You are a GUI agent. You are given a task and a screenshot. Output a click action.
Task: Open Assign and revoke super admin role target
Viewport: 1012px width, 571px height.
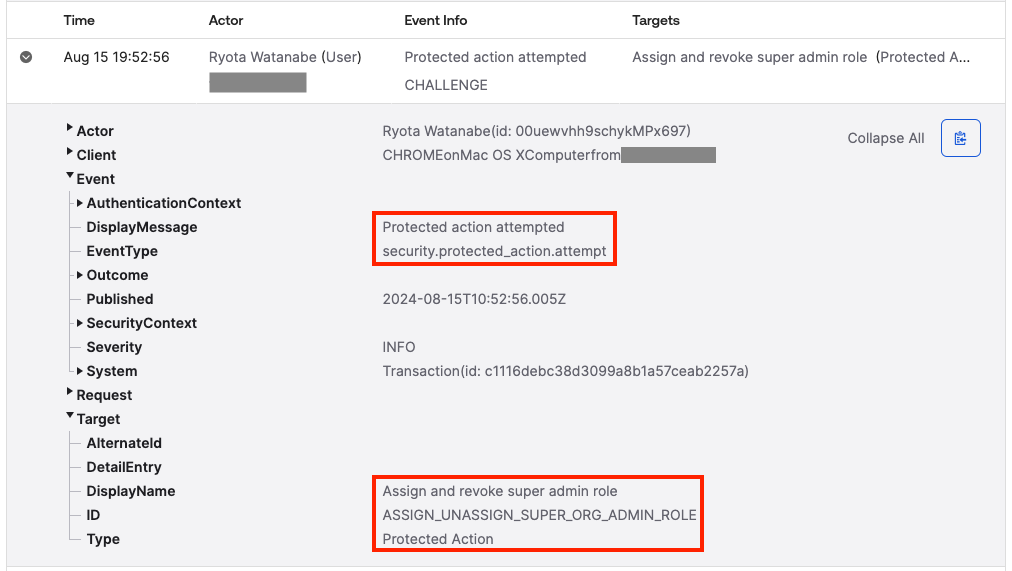click(x=749, y=57)
